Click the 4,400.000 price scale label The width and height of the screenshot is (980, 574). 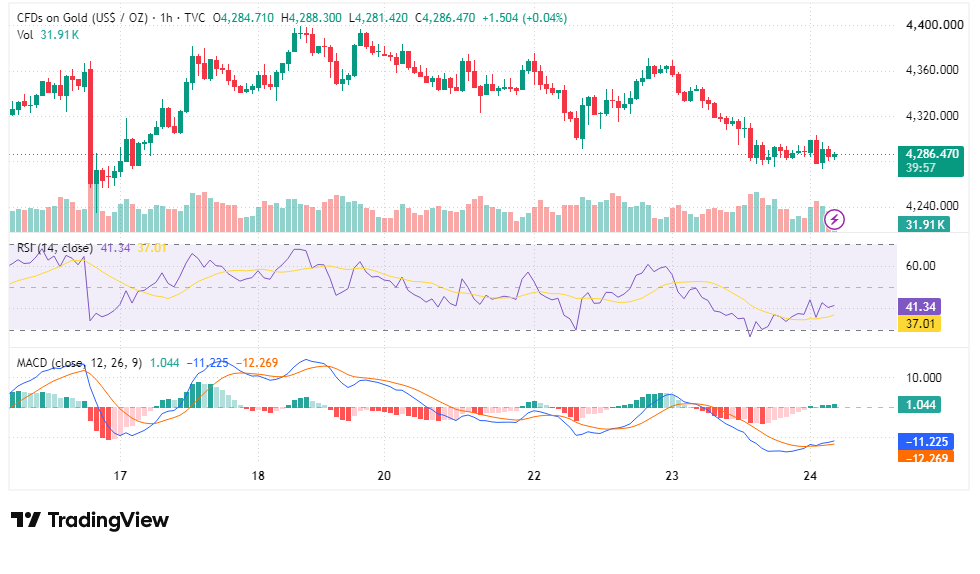[x=934, y=25]
